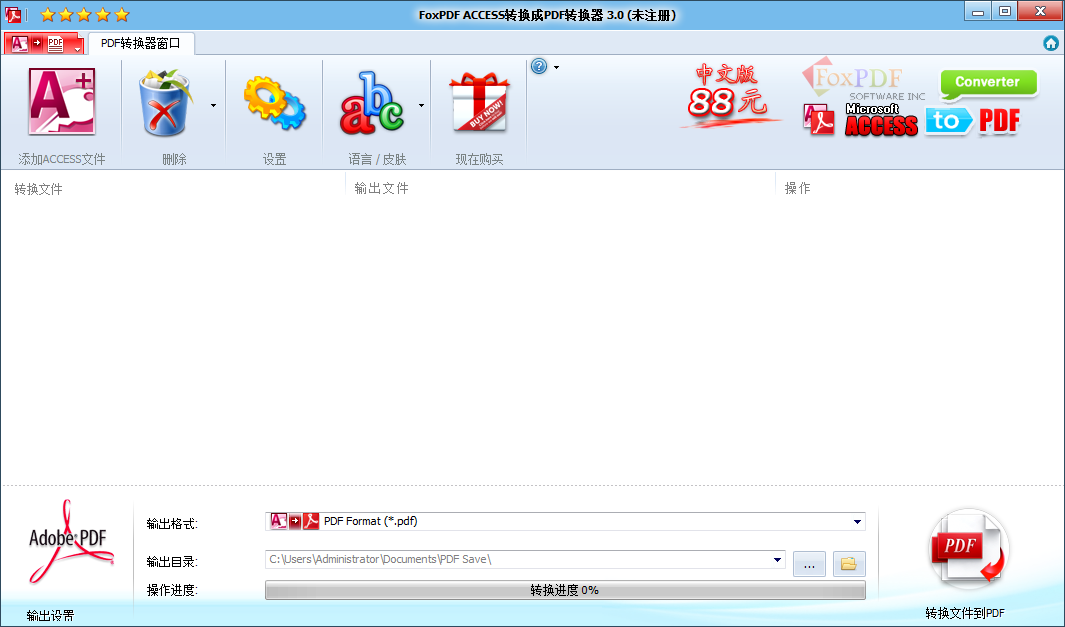Image resolution: width=1065 pixels, height=627 pixels.
Task: Click the Adobe PDF logo in 输出设置 panel
Action: 67,540
